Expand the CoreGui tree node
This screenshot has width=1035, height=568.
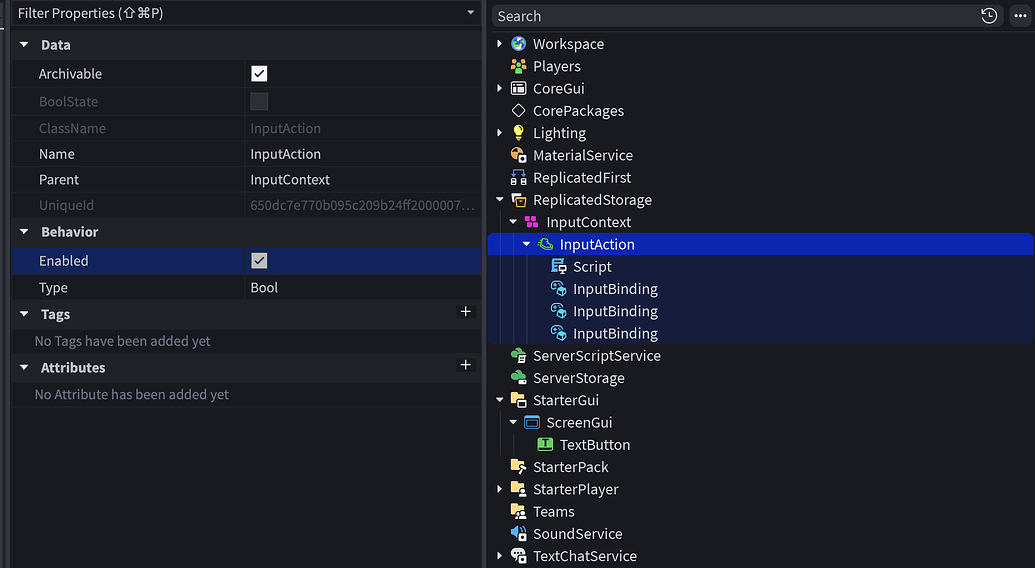point(500,88)
